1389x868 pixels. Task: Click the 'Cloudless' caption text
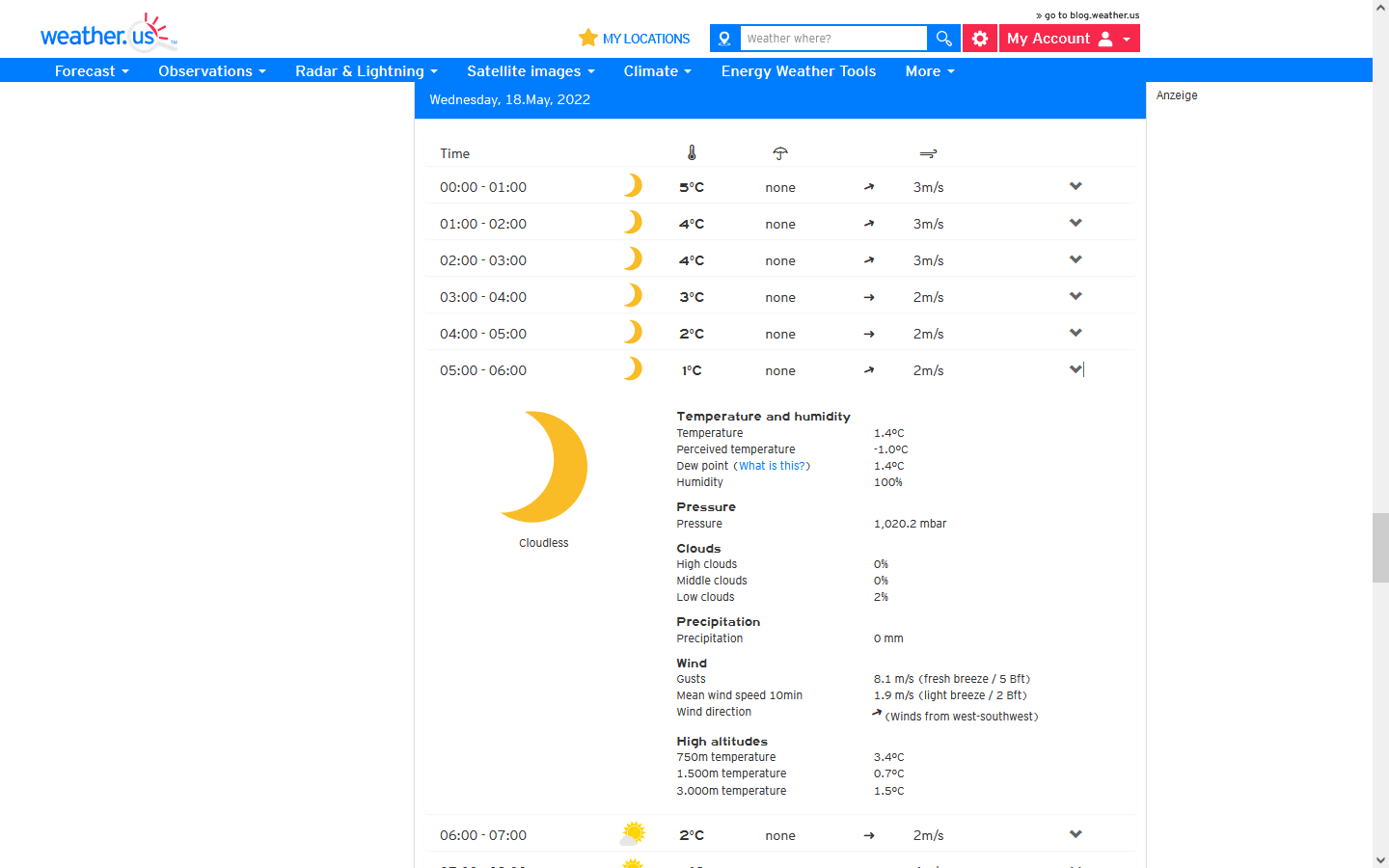(x=544, y=543)
